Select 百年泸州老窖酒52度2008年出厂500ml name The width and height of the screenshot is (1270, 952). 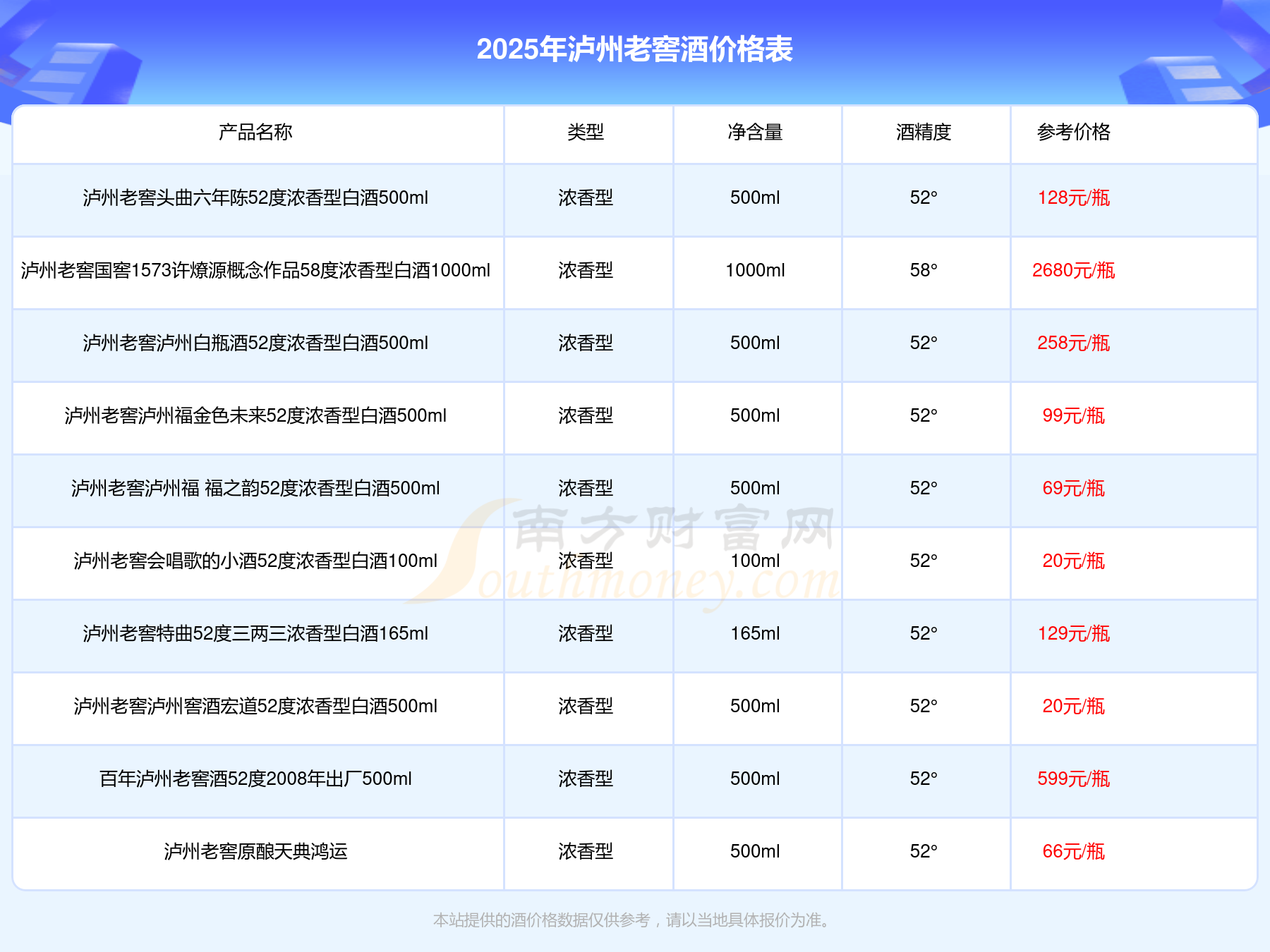click(255, 779)
